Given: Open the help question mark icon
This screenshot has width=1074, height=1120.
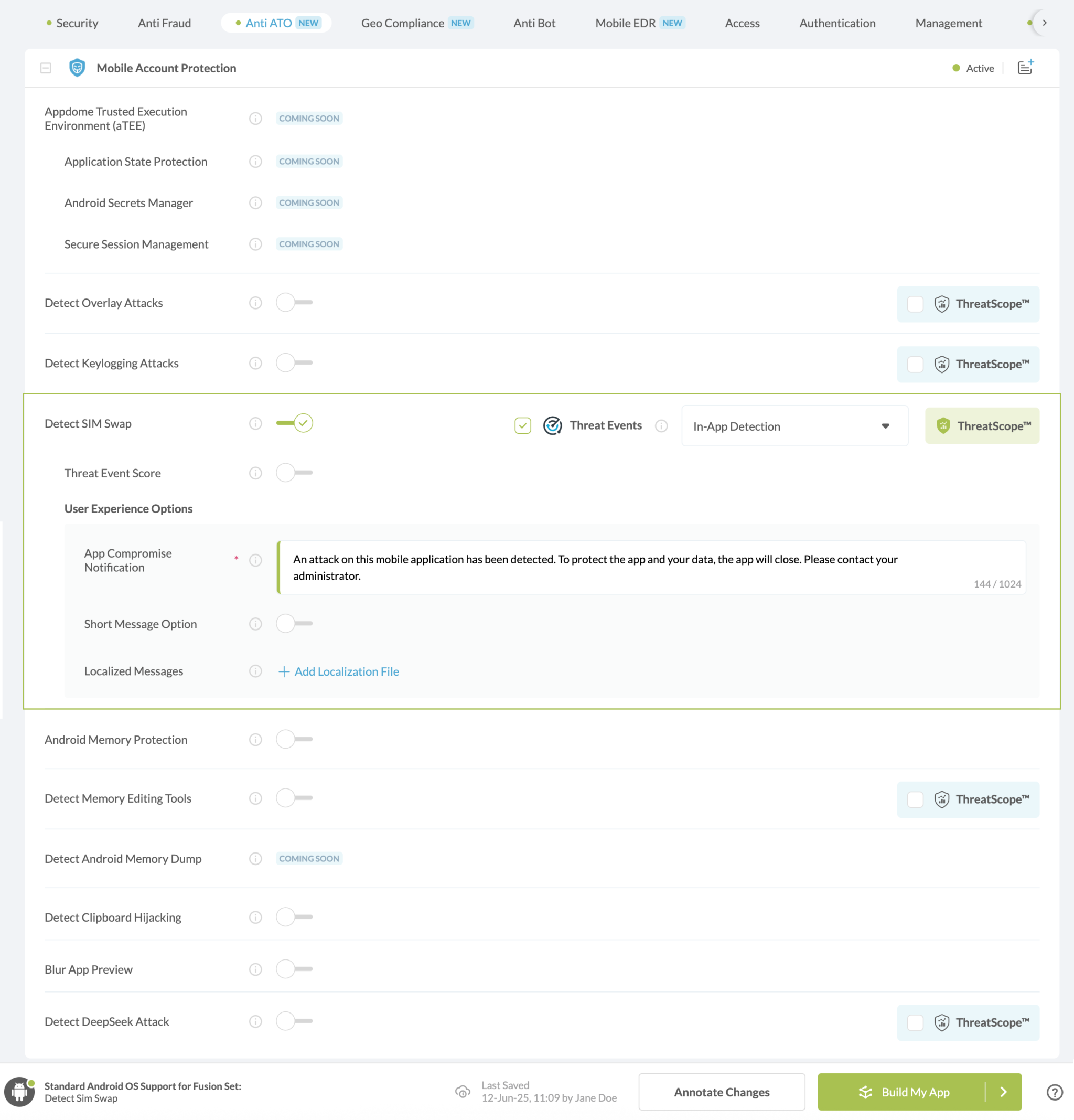Looking at the screenshot, I should point(1054,1092).
